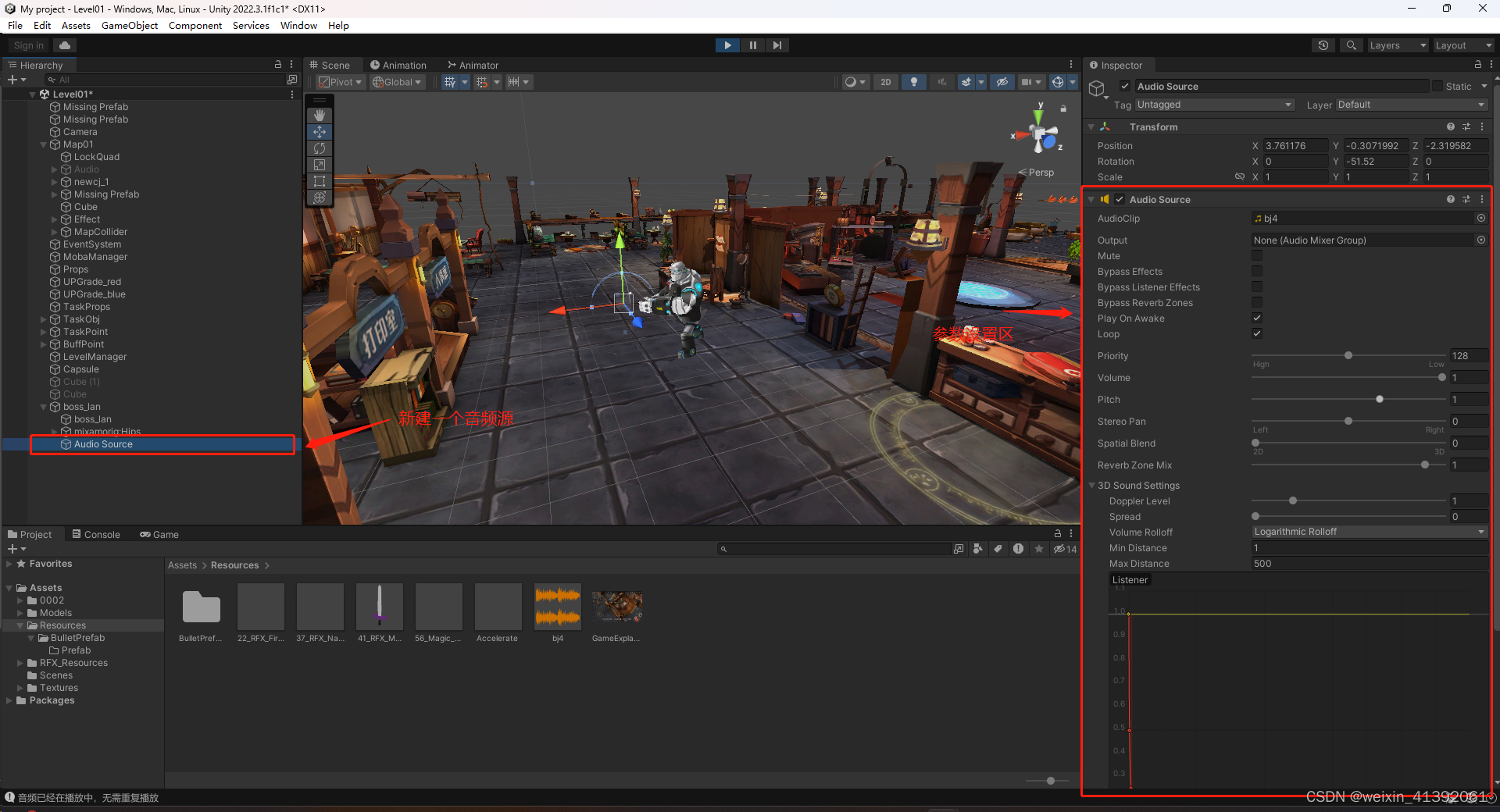Open the bj4 audio asset thumbnail
The image size is (1500, 812).
coord(558,607)
